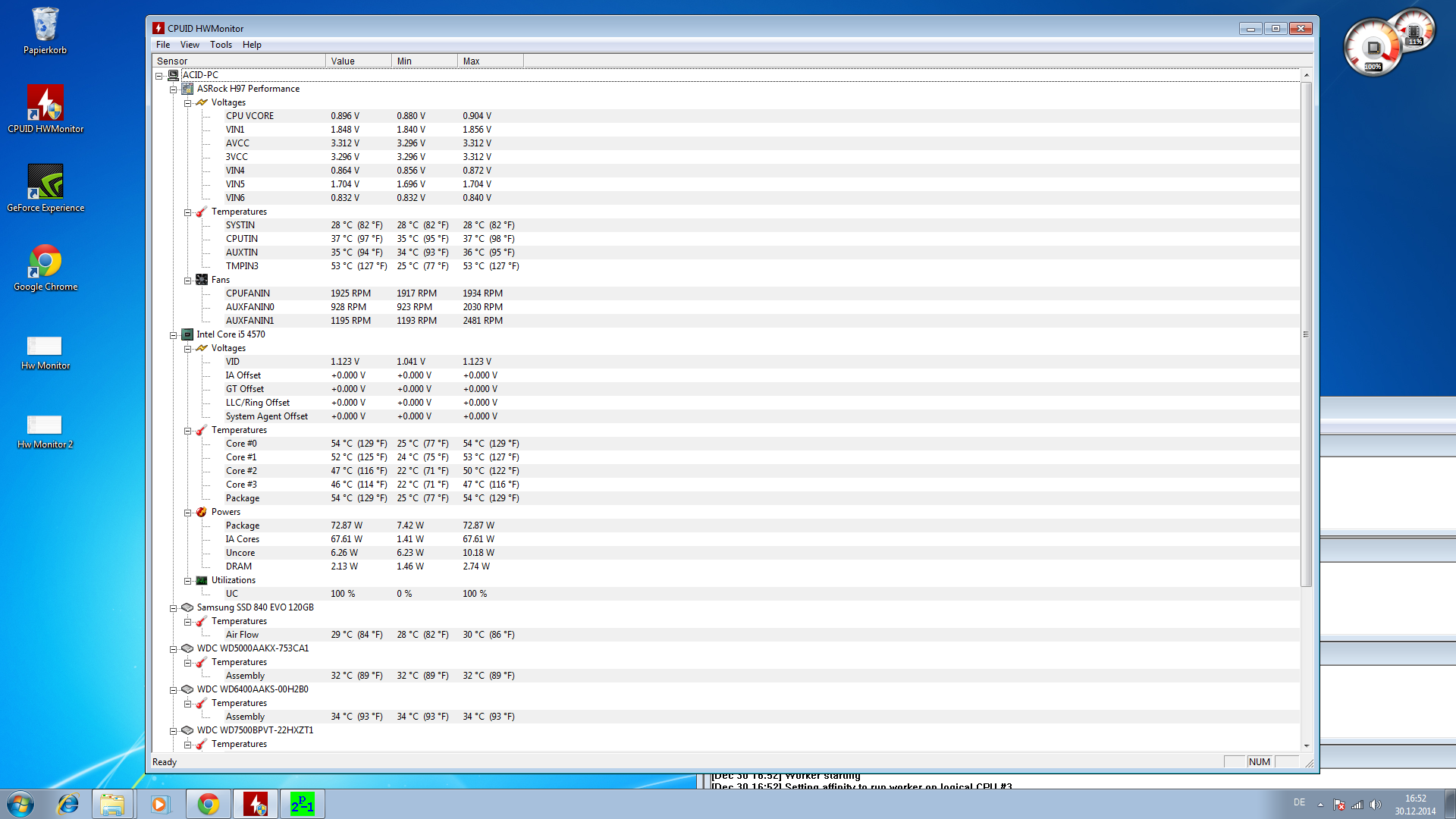
Task: Click the Internet Explorer taskbar icon
Action: point(68,804)
